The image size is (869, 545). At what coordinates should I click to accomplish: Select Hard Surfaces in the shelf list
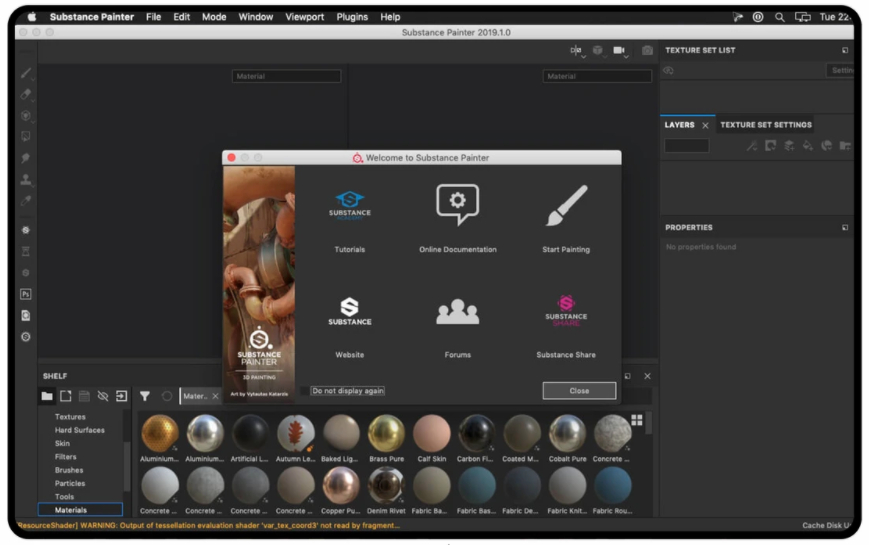tap(79, 430)
